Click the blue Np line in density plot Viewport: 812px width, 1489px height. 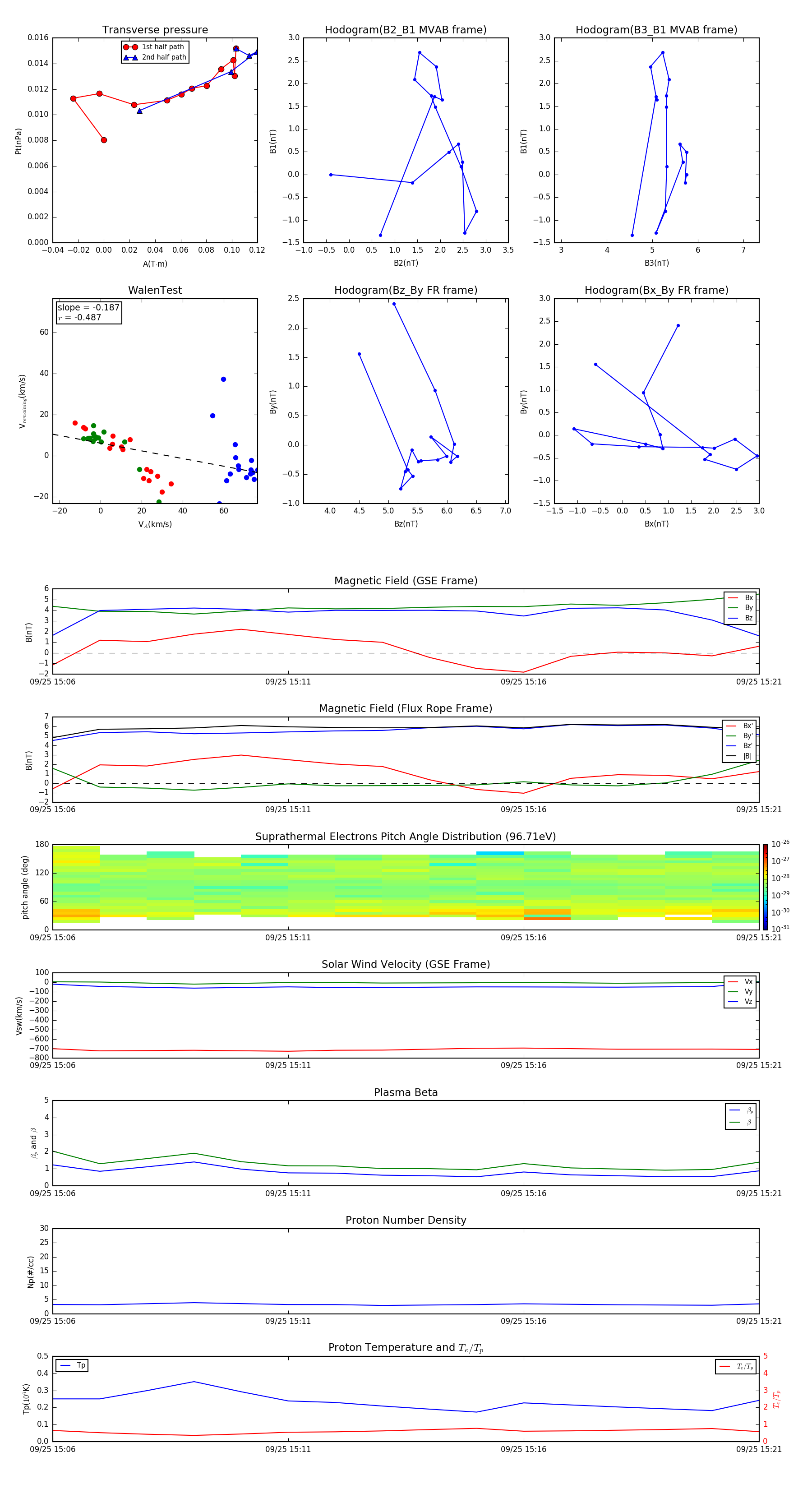click(x=406, y=1304)
